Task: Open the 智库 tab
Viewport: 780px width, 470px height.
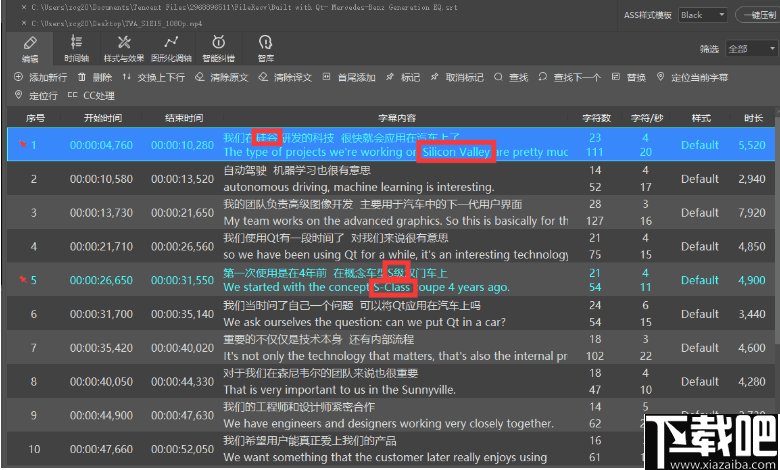Action: (266, 49)
